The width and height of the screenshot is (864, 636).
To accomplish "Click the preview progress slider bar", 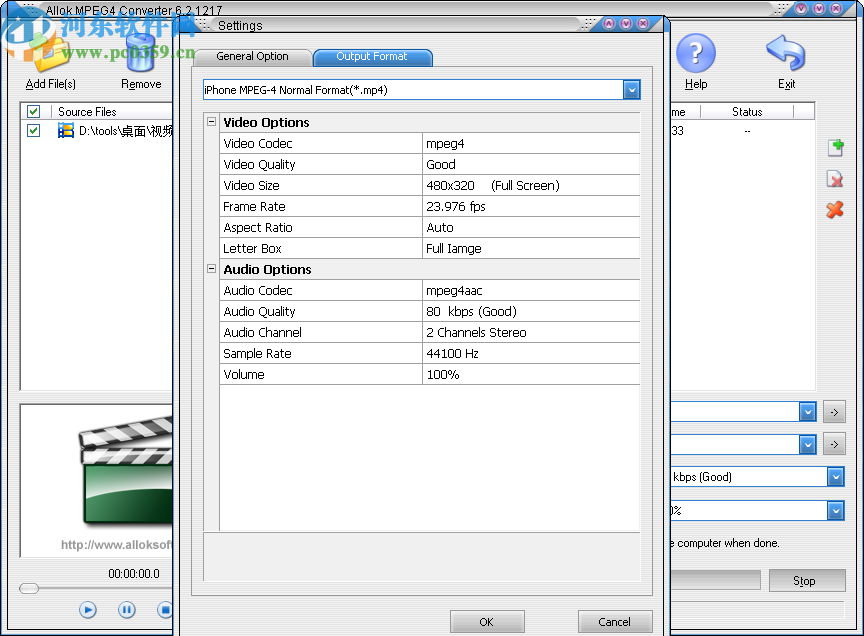I will (x=95, y=590).
